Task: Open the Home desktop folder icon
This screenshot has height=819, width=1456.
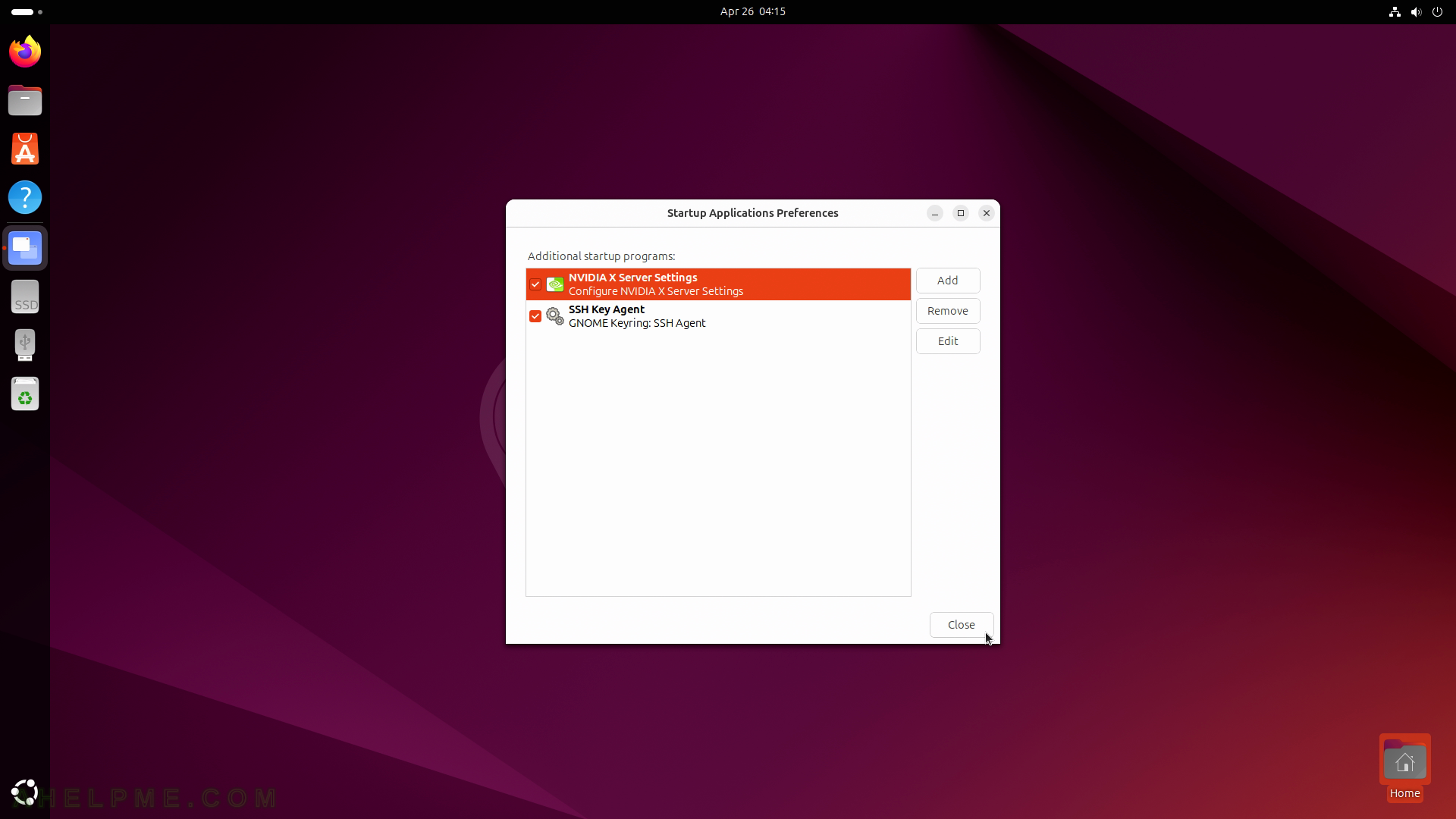Action: click(x=1404, y=760)
